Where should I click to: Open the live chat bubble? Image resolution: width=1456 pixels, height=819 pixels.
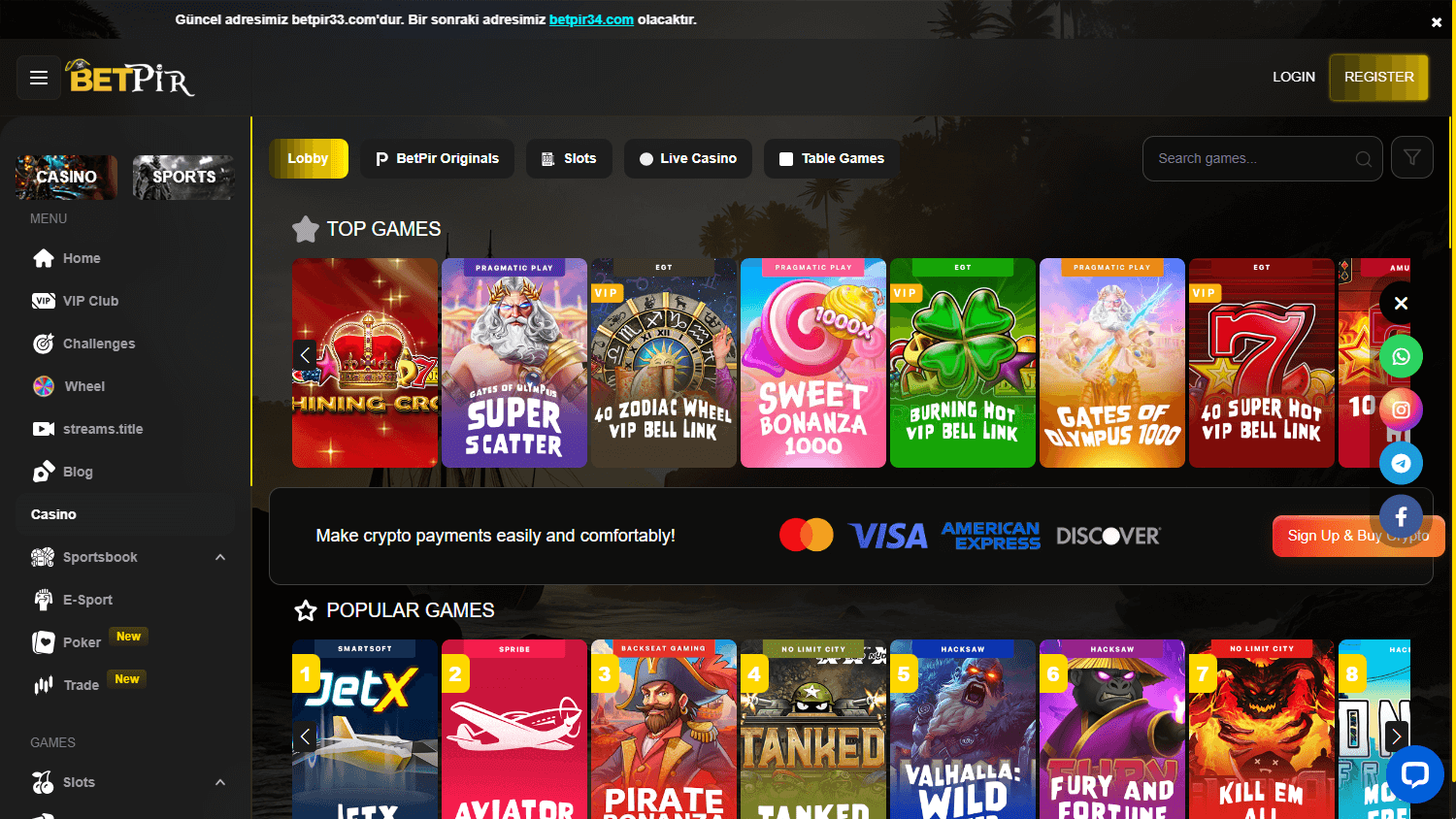pos(1414,774)
